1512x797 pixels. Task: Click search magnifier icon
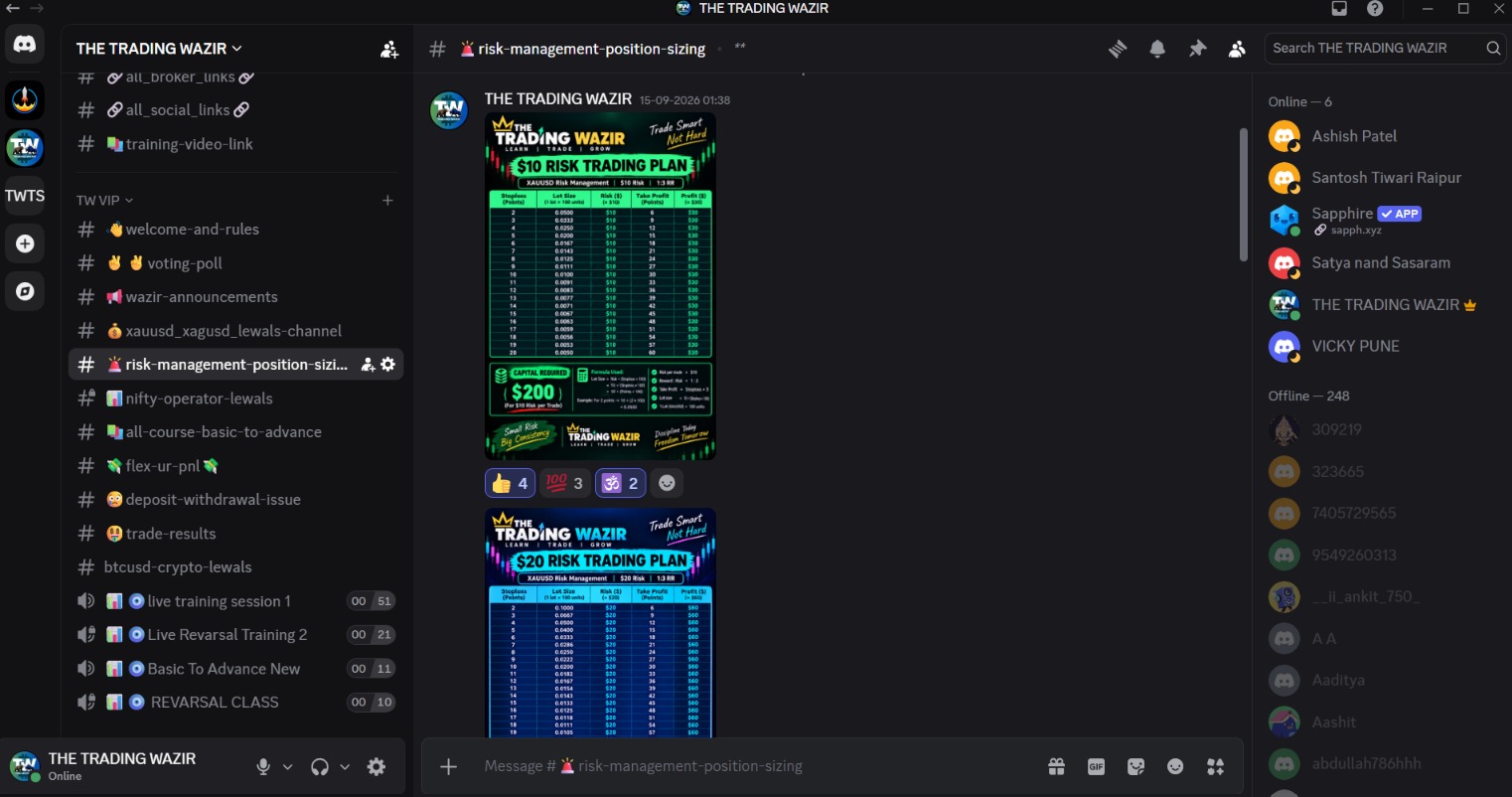[x=1493, y=48]
